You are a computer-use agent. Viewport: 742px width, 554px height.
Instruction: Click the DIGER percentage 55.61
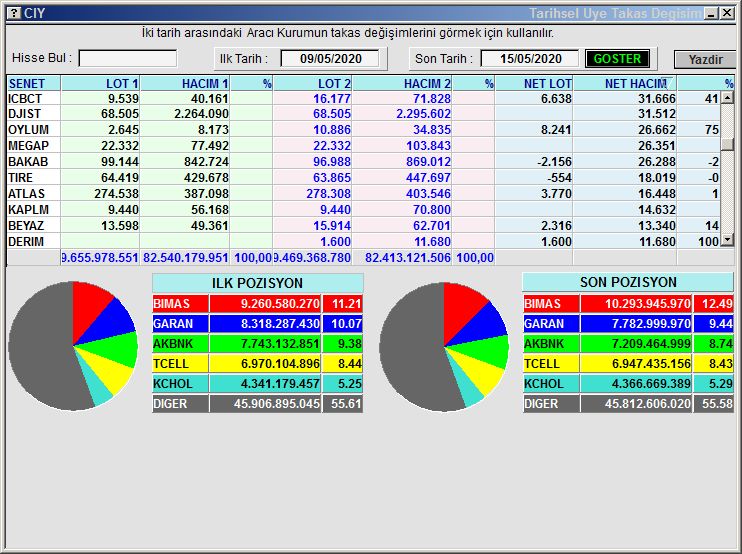tap(346, 404)
